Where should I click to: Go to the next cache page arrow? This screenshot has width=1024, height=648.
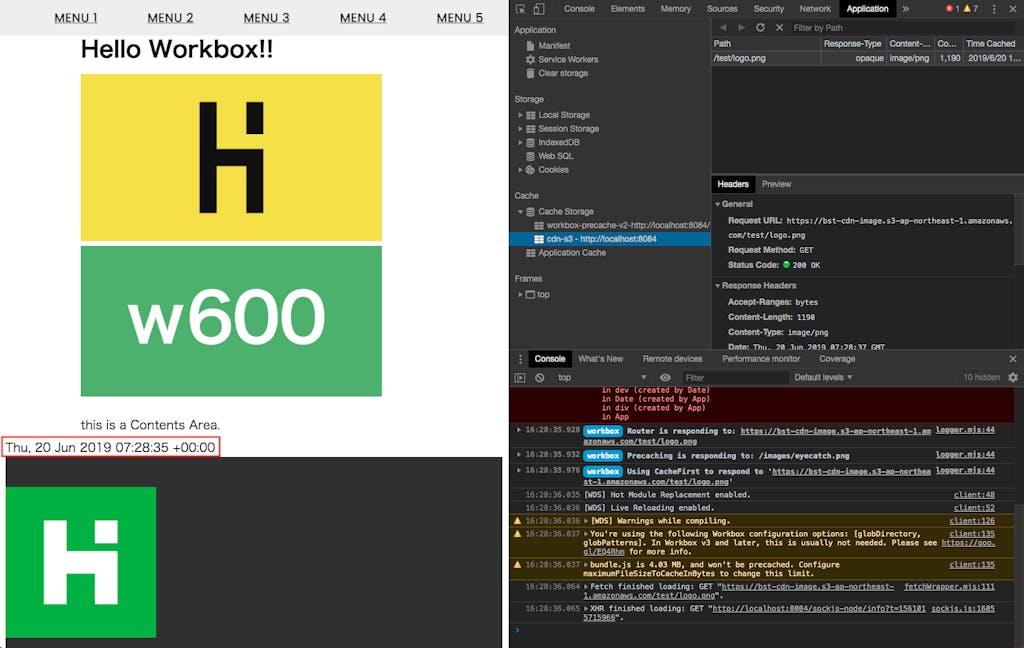click(741, 27)
